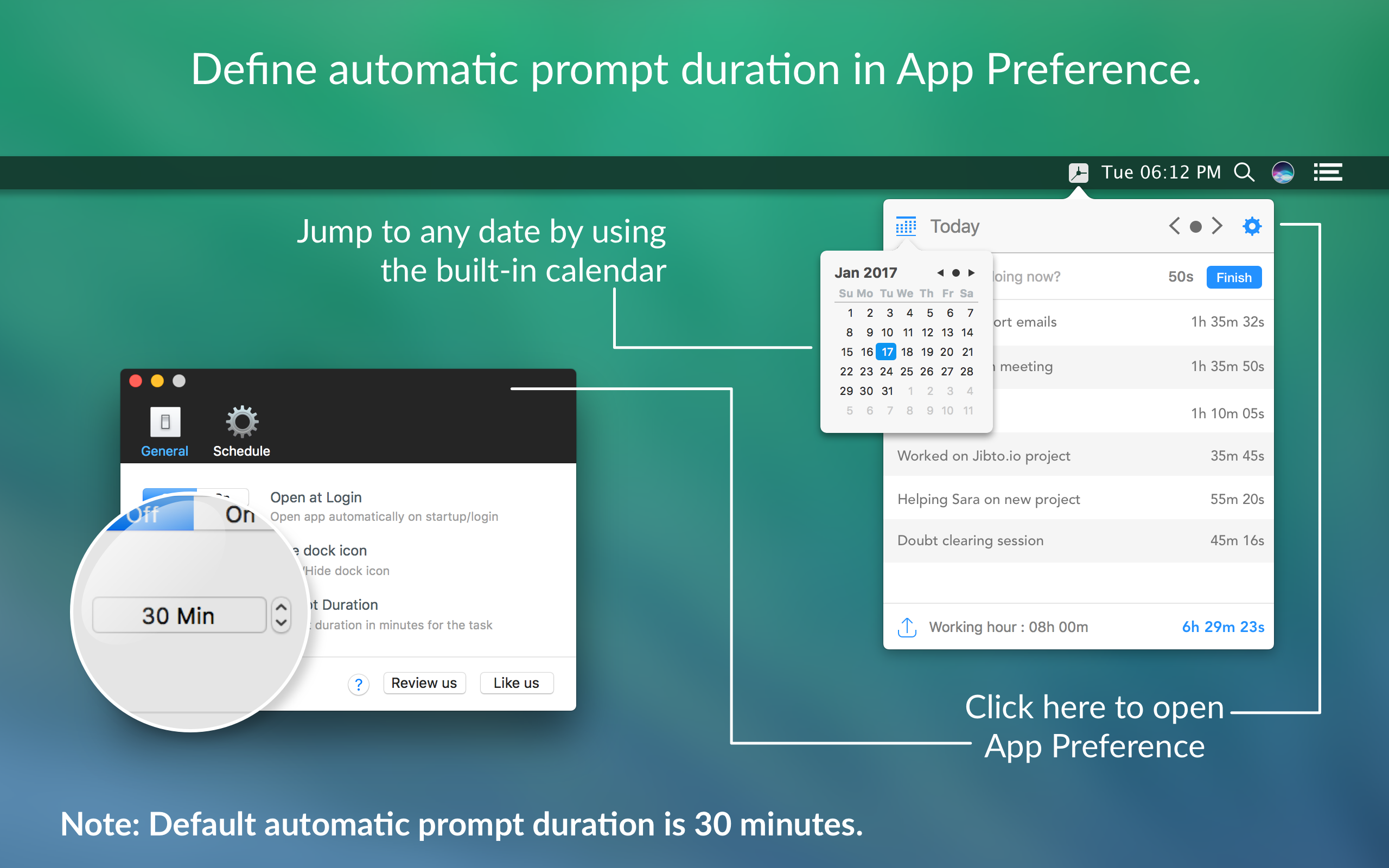Switch to the Schedule preferences tab
The height and width of the screenshot is (868, 1389).
click(241, 432)
